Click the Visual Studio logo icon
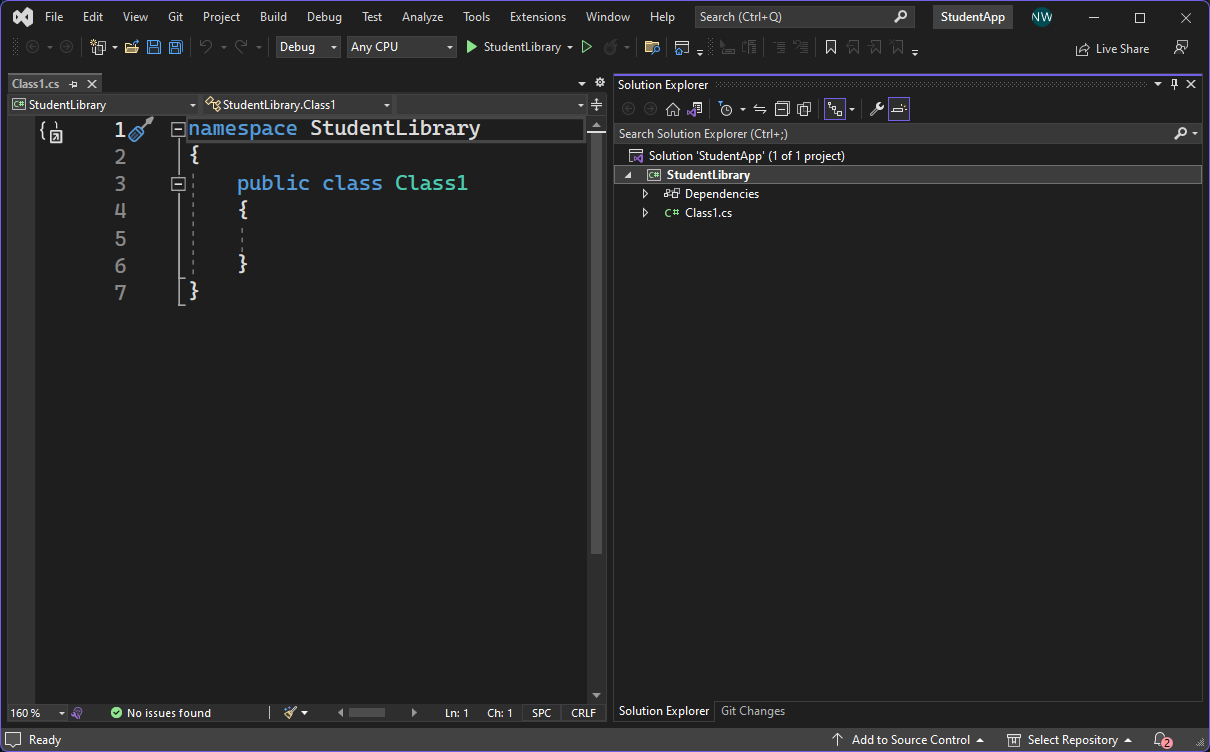This screenshot has width=1210, height=752. point(22,17)
